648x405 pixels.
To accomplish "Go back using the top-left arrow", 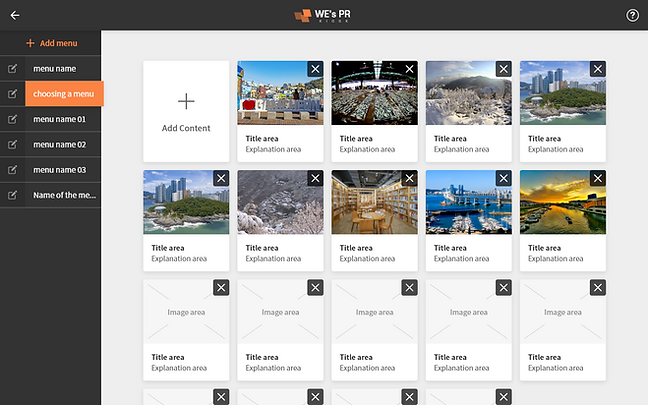I will (15, 15).
